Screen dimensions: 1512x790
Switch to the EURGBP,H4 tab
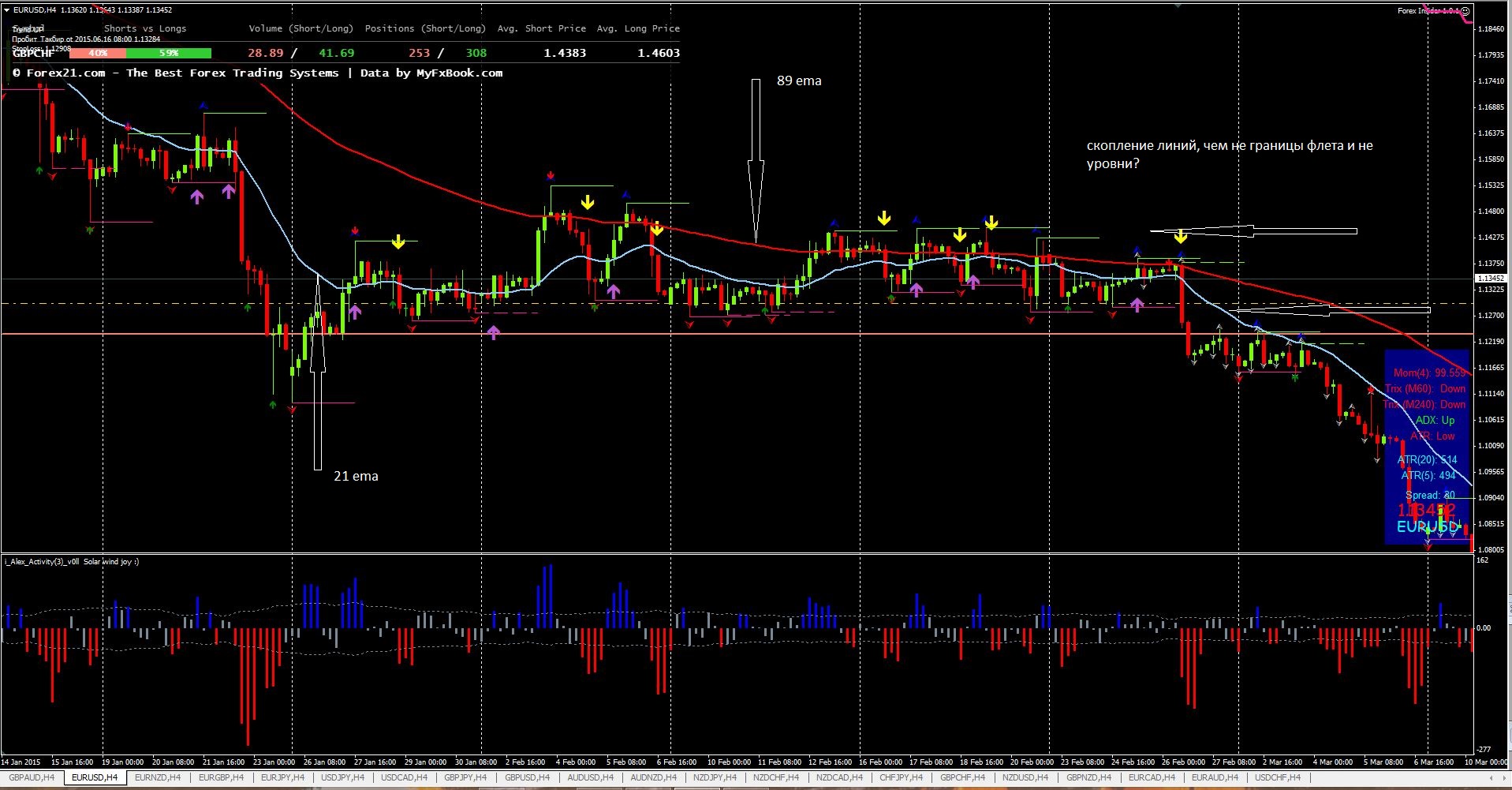(x=221, y=778)
